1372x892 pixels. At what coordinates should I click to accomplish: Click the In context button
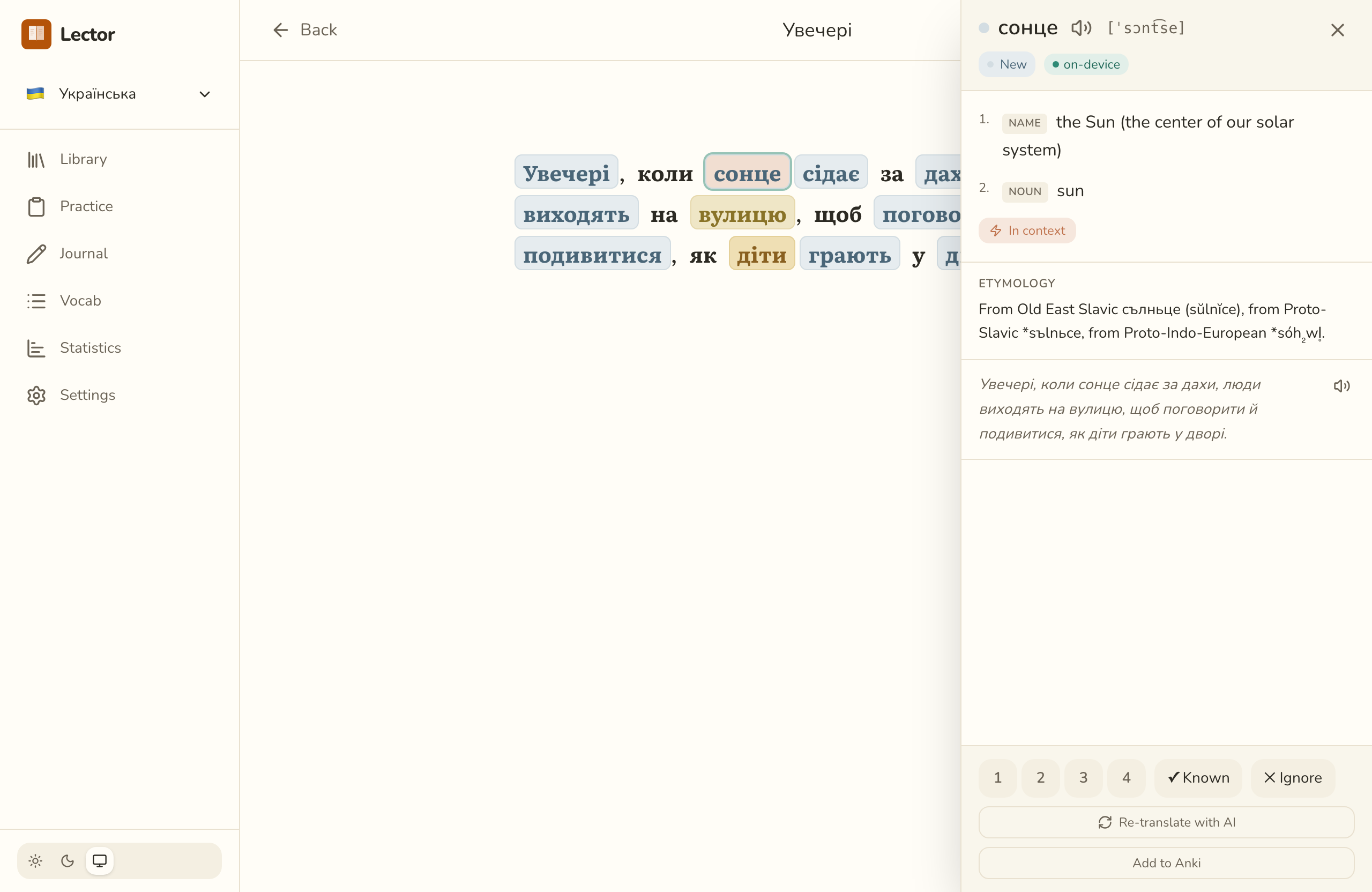tap(1027, 231)
